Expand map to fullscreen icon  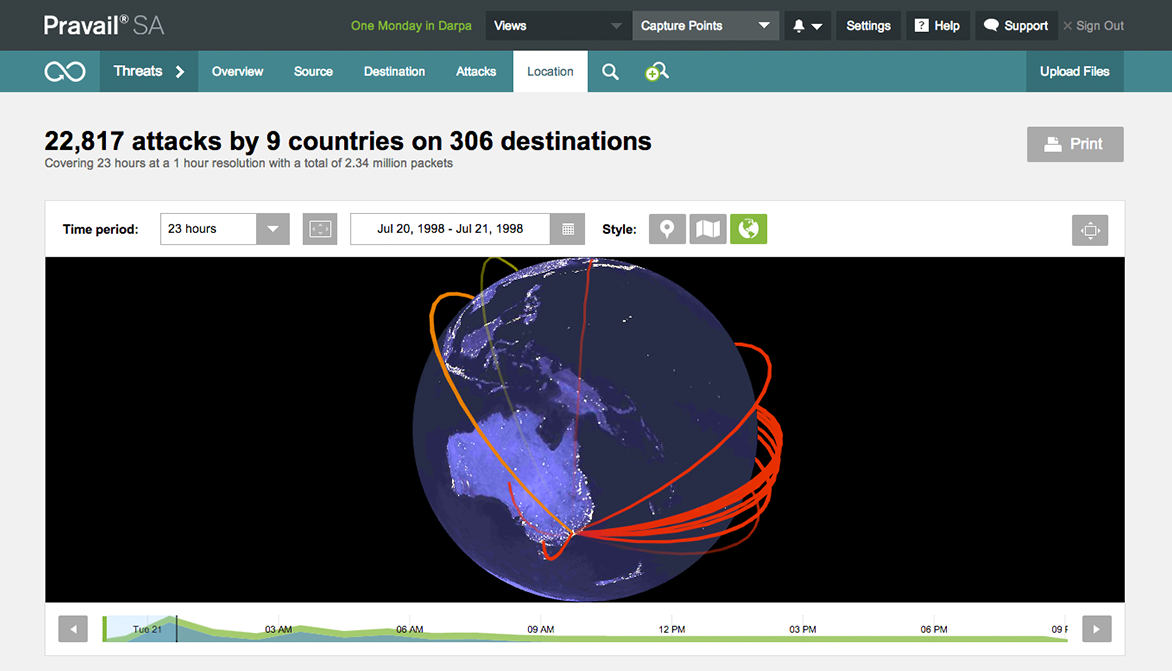1090,230
